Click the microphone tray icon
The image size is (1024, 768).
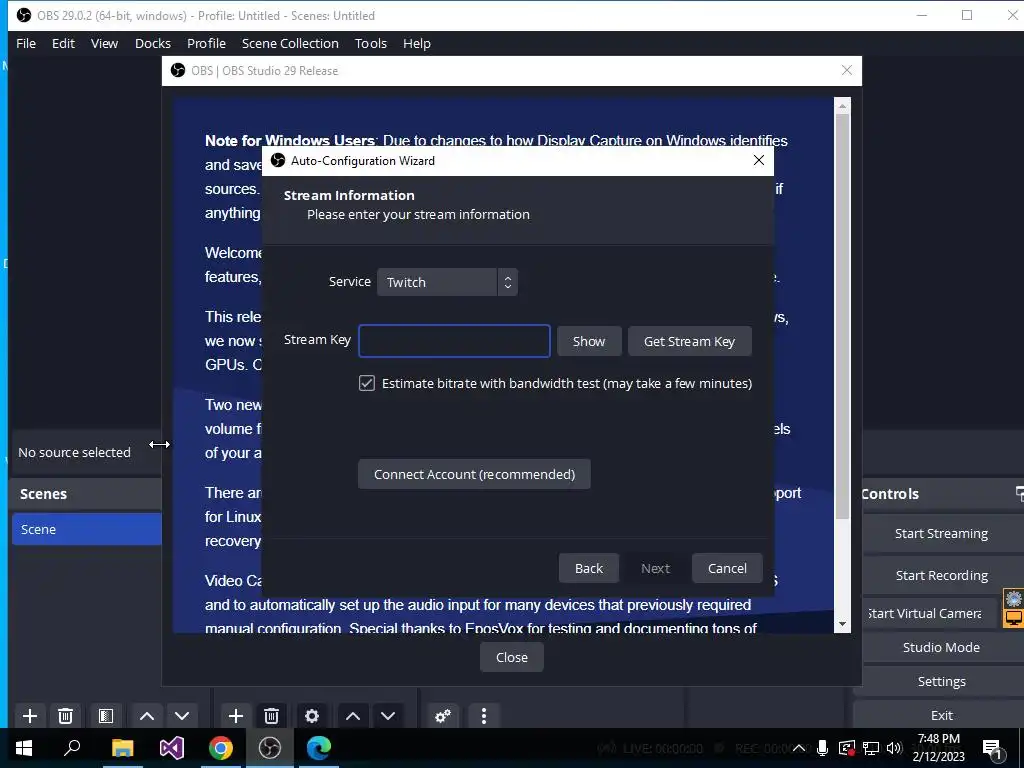point(822,748)
